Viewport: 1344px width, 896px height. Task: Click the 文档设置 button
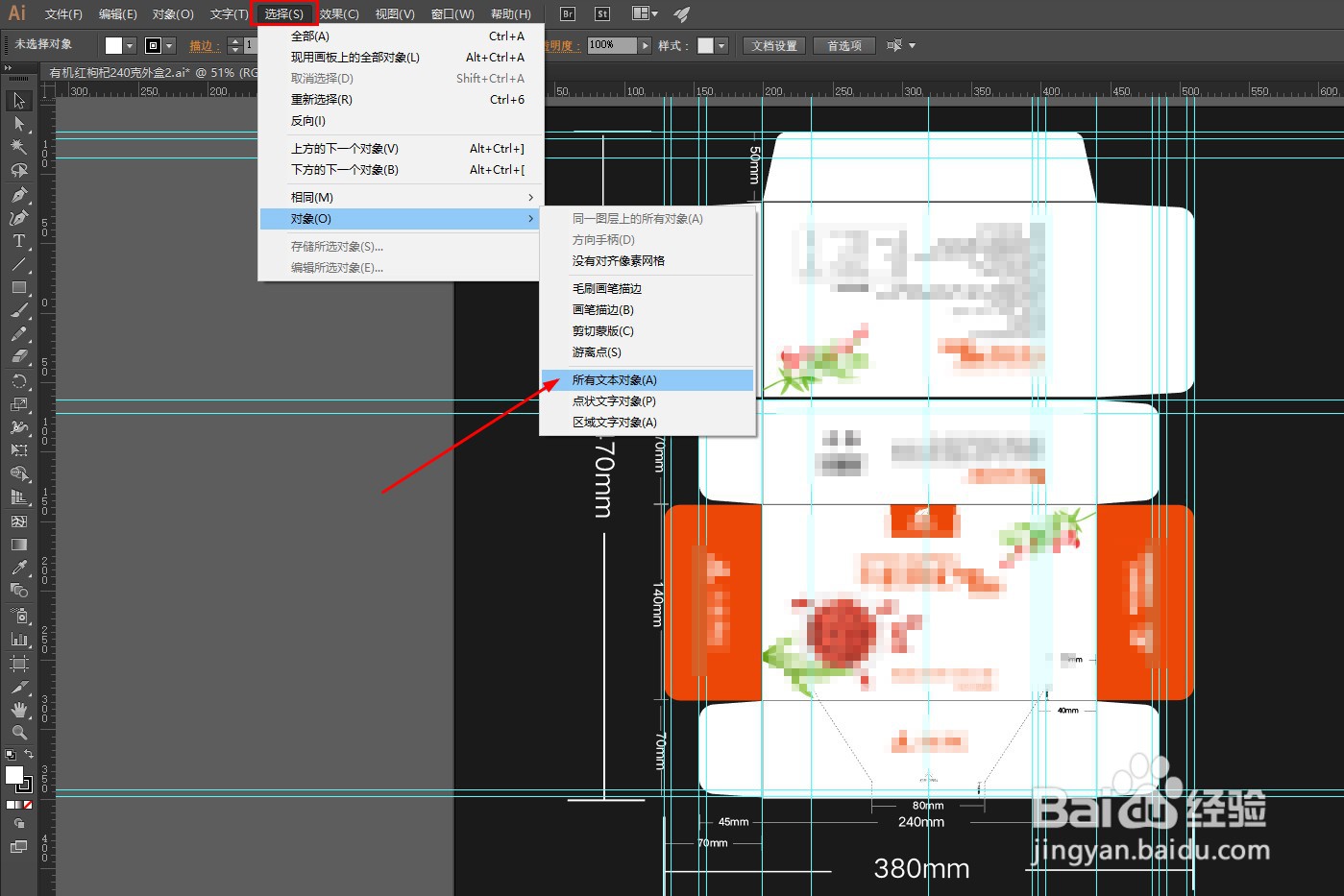(x=774, y=45)
